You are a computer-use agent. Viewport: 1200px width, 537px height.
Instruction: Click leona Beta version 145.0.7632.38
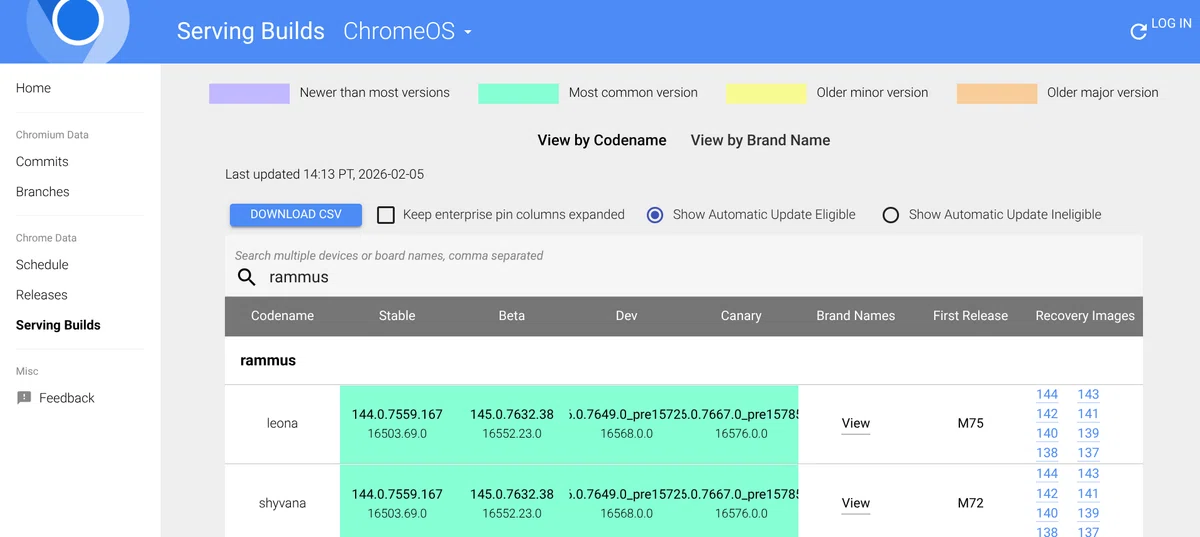[x=512, y=414]
